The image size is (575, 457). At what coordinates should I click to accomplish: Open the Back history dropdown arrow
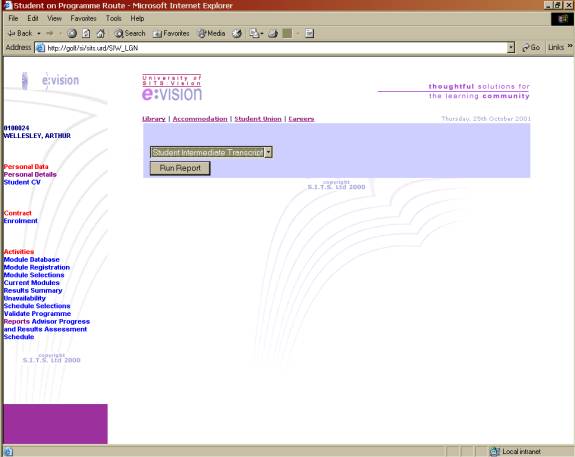coord(39,33)
